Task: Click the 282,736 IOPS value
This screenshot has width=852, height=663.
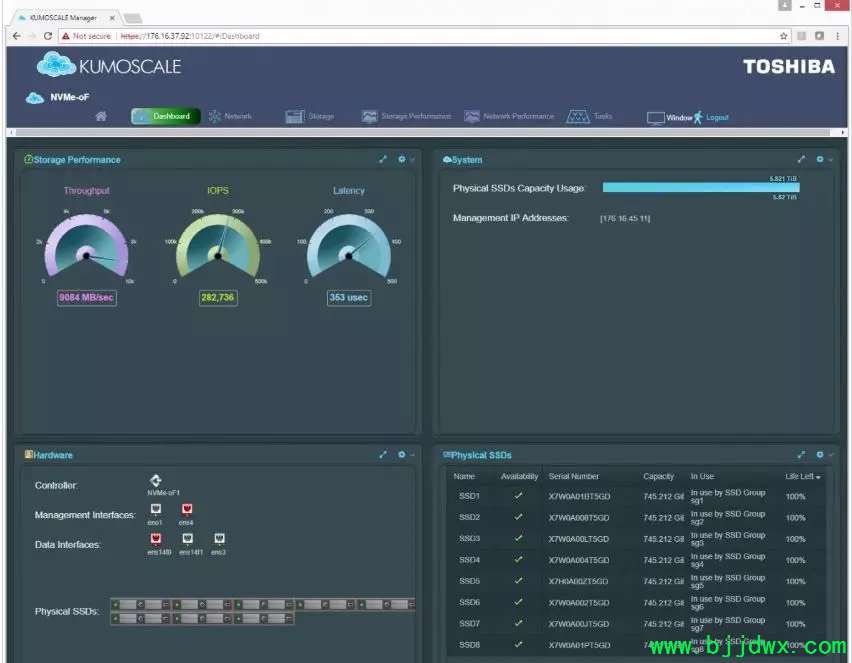Action: (217, 298)
